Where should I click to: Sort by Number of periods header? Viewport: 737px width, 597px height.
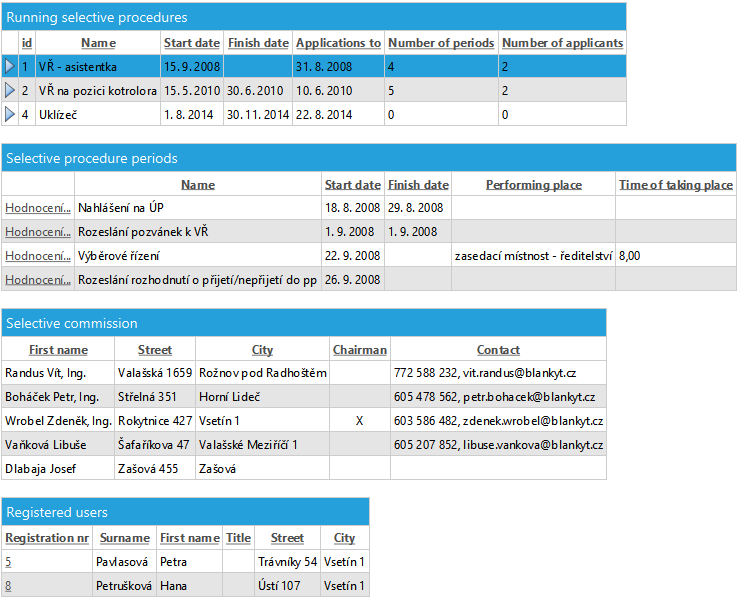point(441,43)
